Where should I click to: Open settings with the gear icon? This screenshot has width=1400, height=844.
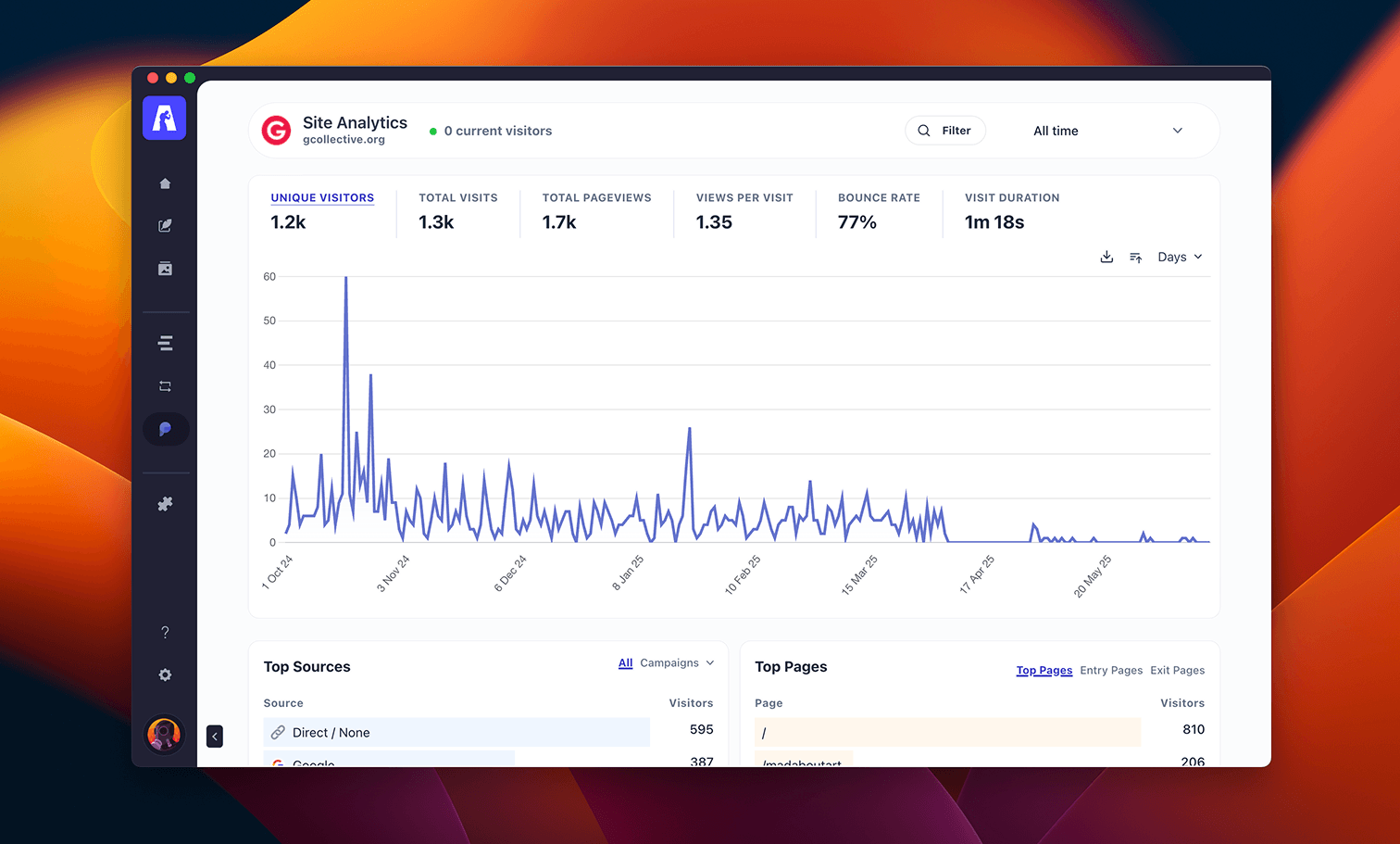[165, 675]
